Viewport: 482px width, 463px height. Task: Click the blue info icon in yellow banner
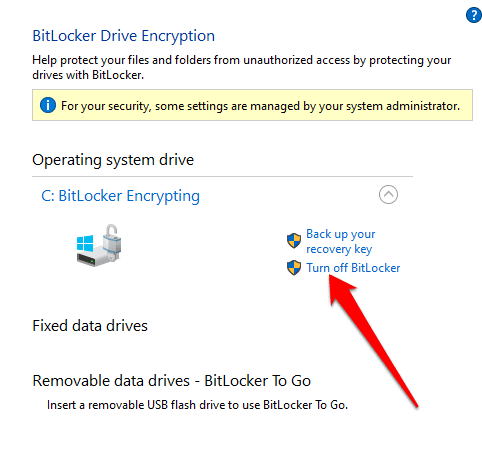pyautogui.click(x=48, y=105)
